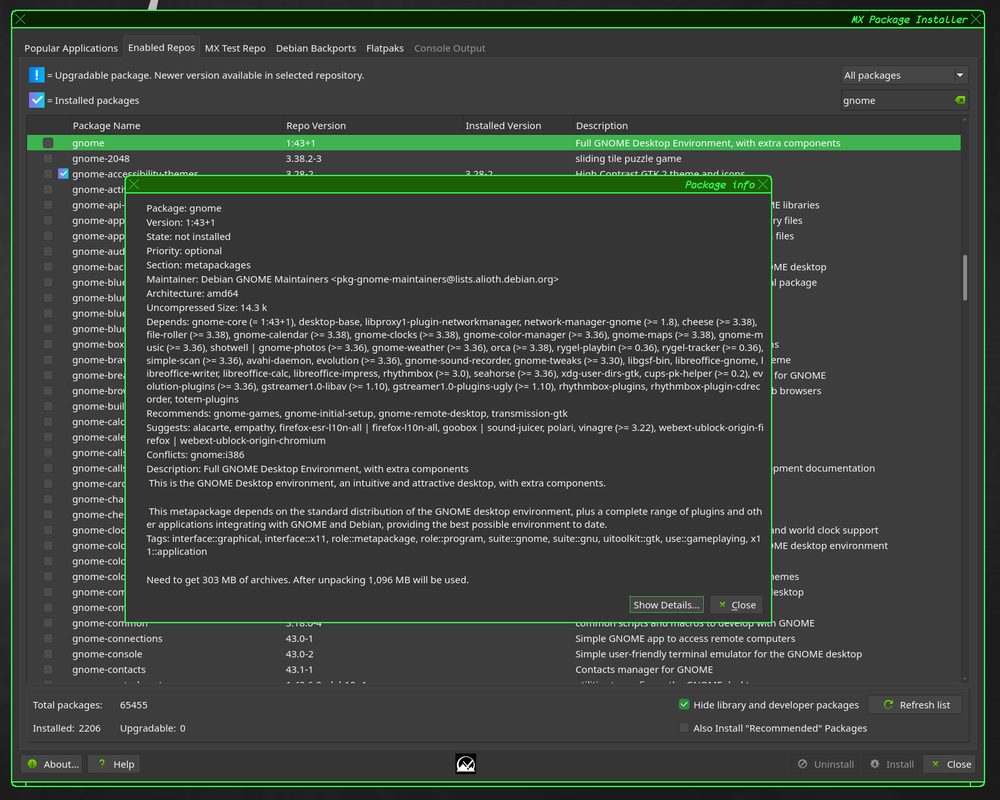Click the installed packages checkmark legend icon
The image size is (1000, 800).
point(36,100)
